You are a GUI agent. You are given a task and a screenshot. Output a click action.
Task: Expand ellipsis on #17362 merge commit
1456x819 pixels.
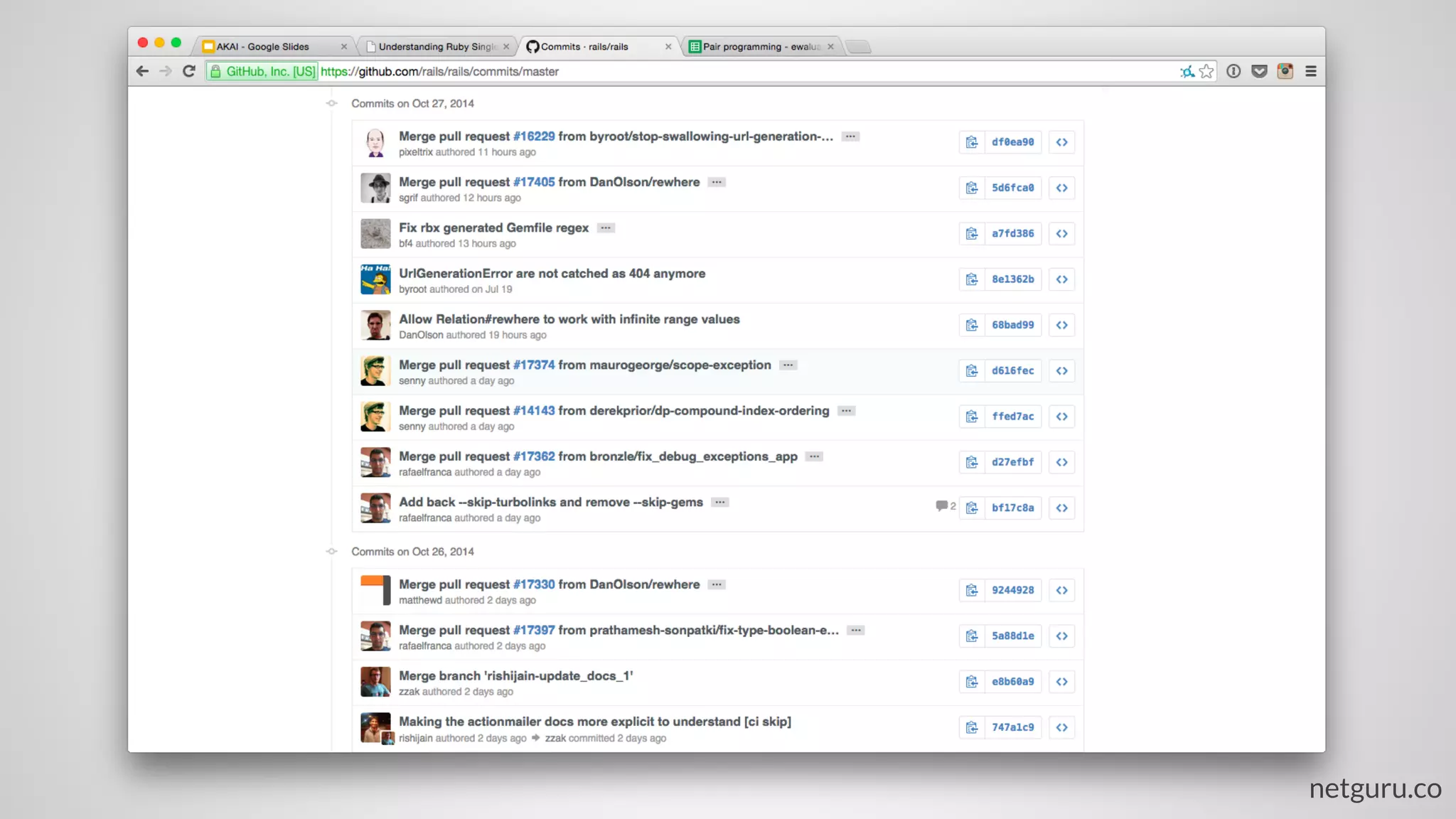coord(814,456)
